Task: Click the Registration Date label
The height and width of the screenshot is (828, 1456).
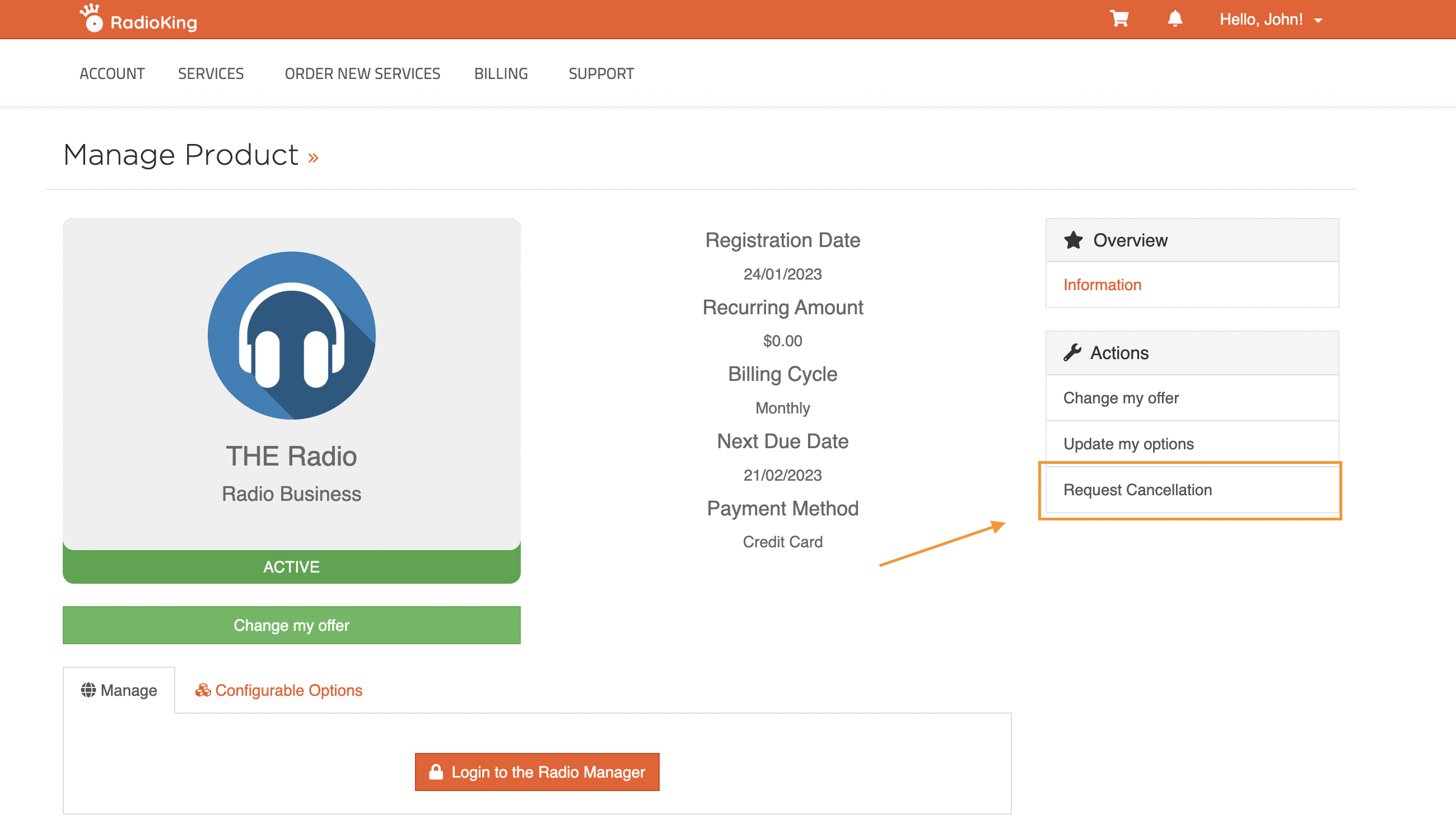Action: [x=782, y=240]
